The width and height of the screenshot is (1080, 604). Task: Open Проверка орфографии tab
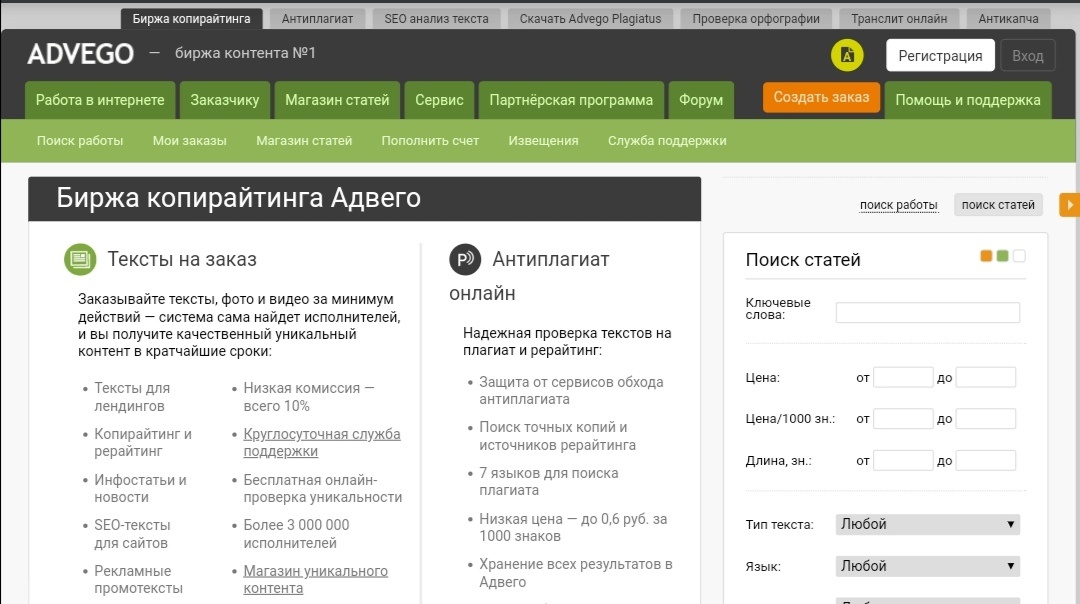click(x=756, y=19)
